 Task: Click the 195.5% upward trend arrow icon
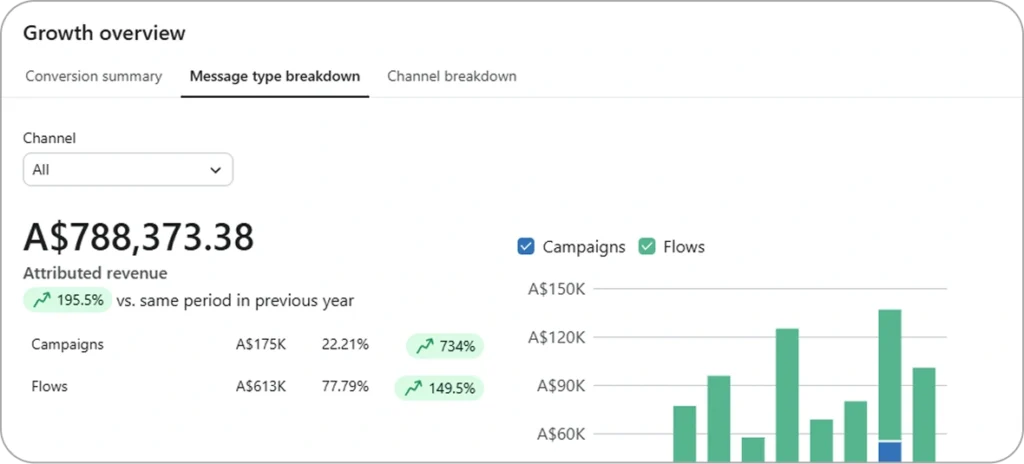(42, 299)
